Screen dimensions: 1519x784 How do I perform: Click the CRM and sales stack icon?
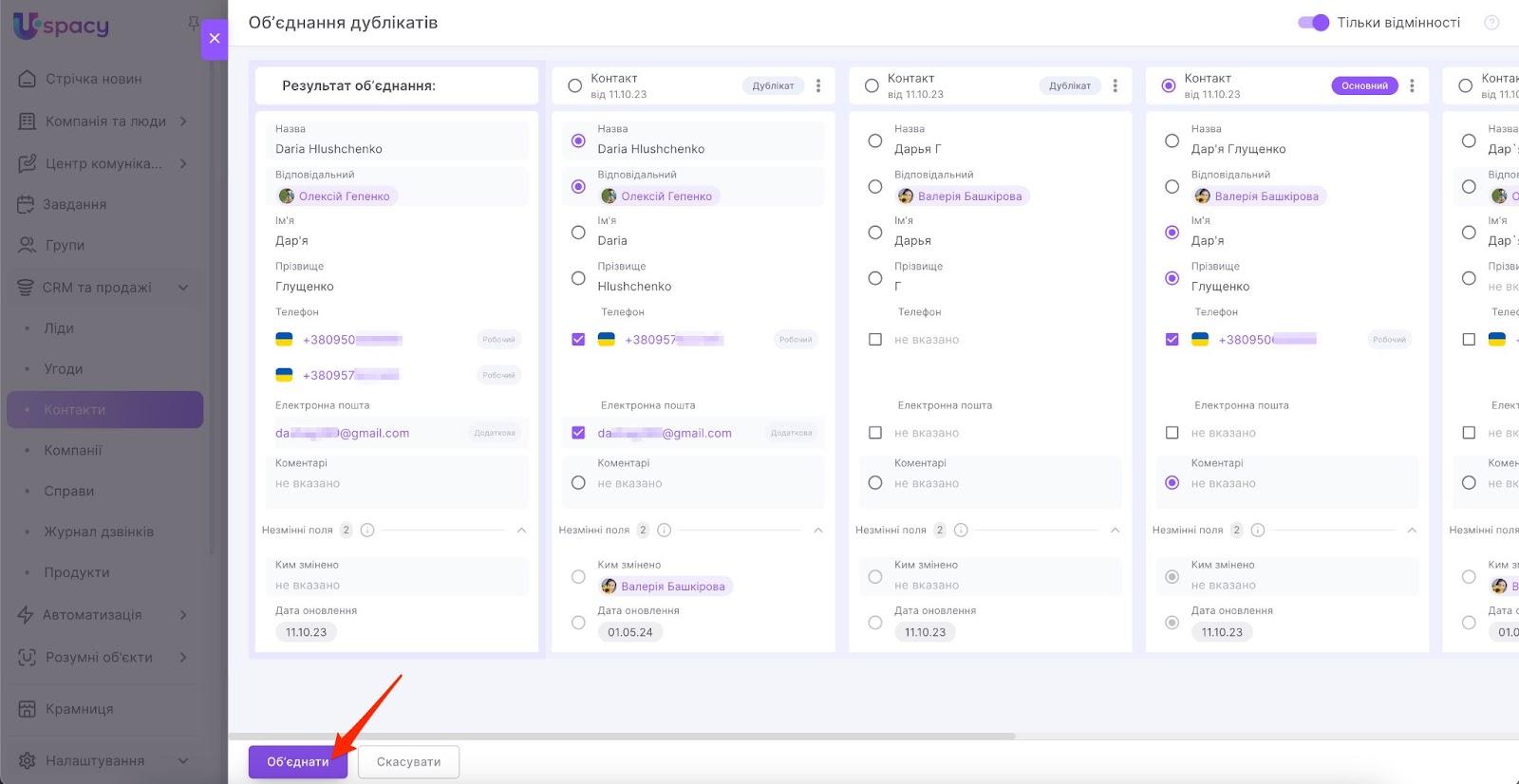point(26,288)
